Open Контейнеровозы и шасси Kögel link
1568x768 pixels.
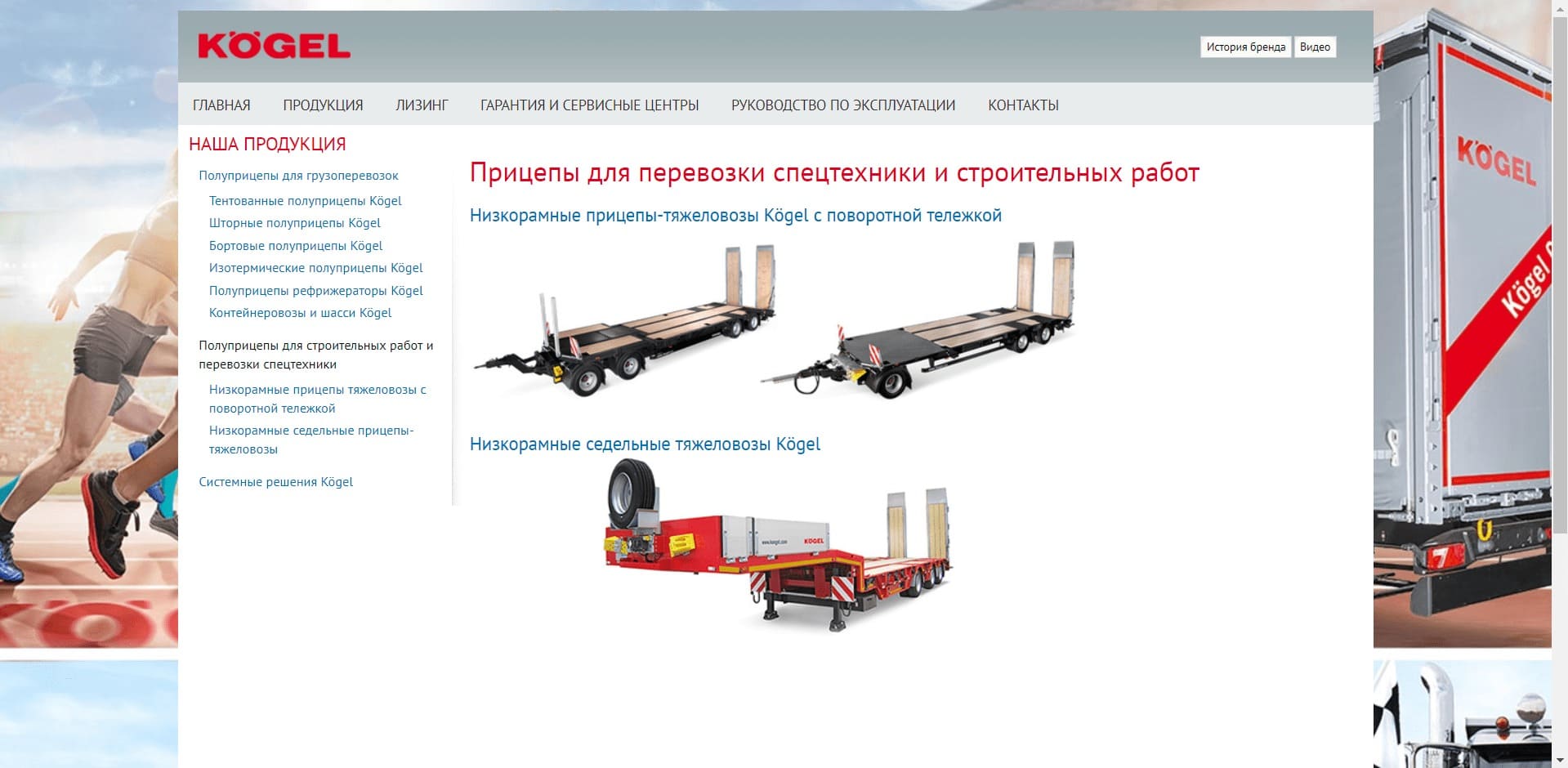(300, 313)
